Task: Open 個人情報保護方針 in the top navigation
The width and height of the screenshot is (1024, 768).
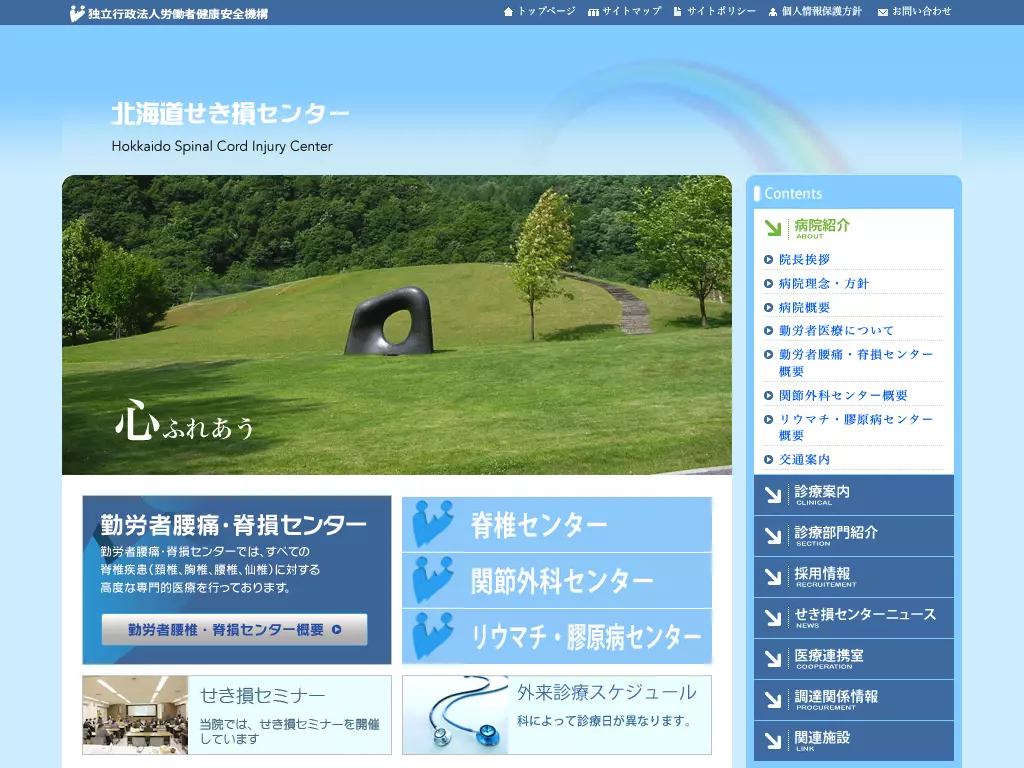Action: click(822, 12)
